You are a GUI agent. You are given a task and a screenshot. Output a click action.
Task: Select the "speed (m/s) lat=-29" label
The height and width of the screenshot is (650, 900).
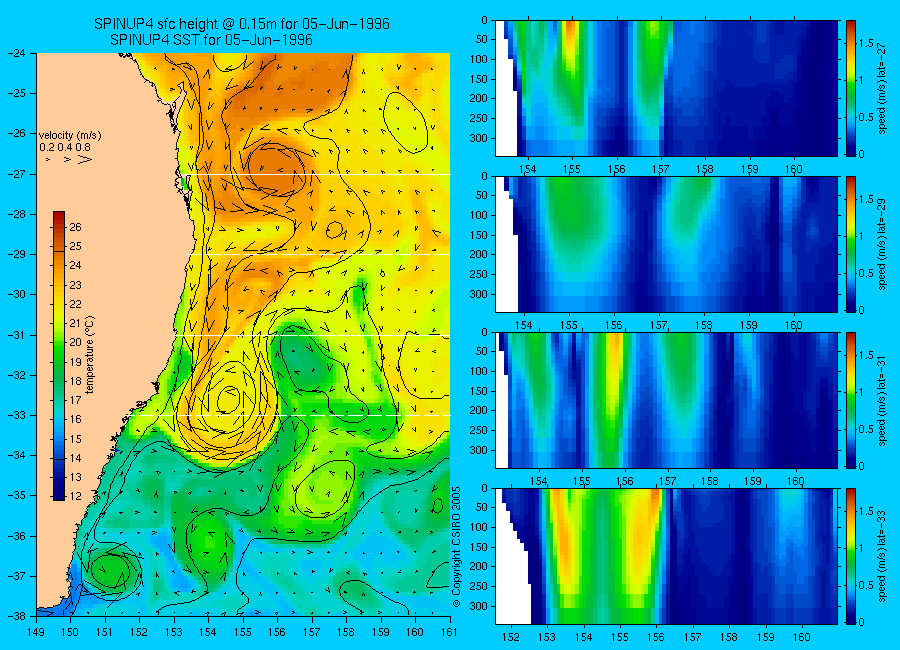coord(882,244)
